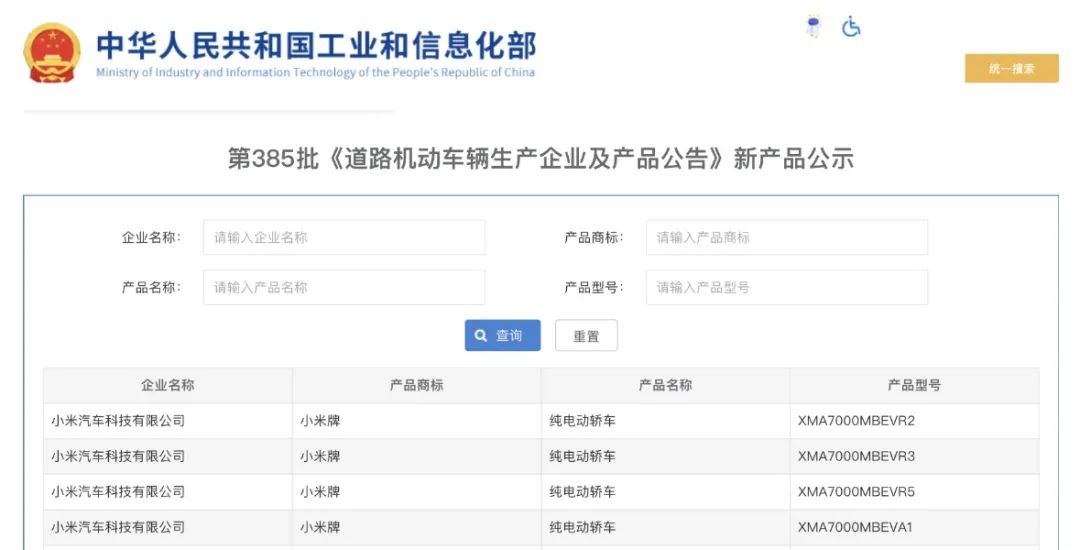The image size is (1080, 550).
Task: Click the 产品型号 column header
Action: click(914, 385)
